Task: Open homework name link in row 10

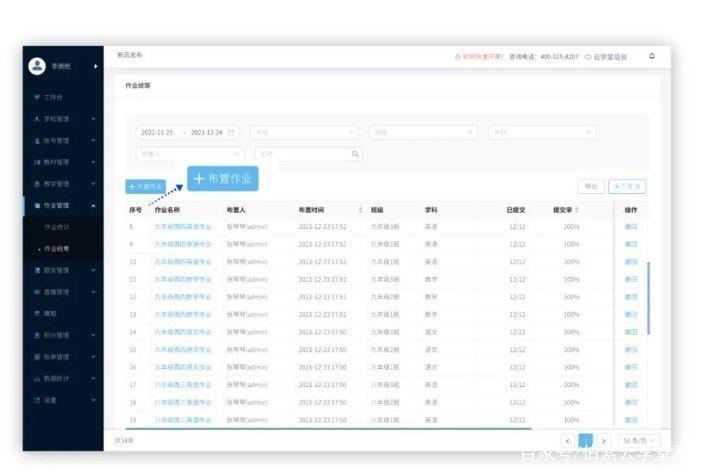Action: (x=183, y=262)
